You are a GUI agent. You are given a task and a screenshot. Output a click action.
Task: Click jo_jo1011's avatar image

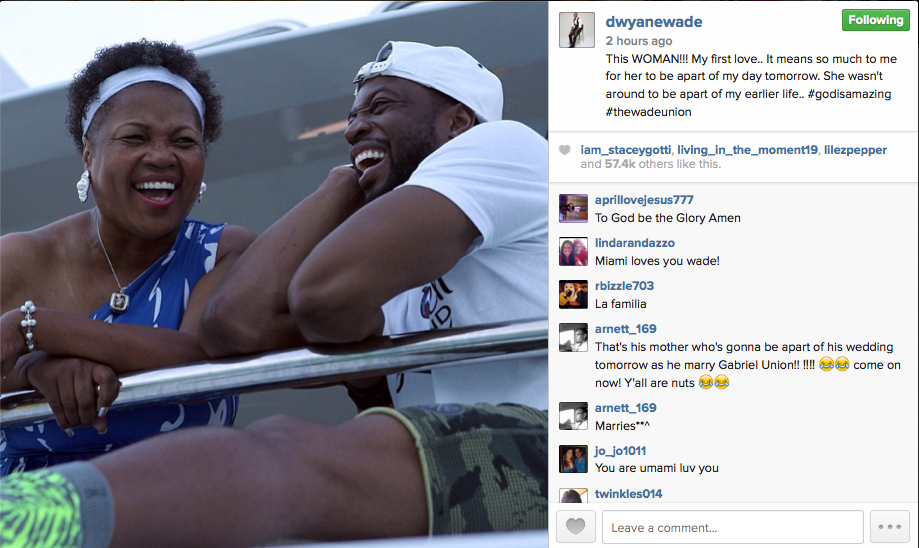[x=573, y=459]
